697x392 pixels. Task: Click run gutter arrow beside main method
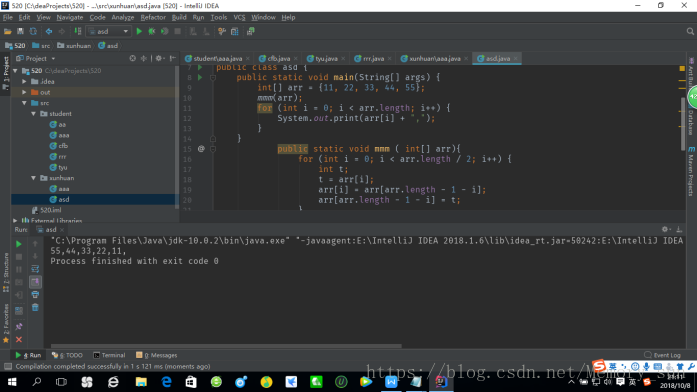click(200, 77)
